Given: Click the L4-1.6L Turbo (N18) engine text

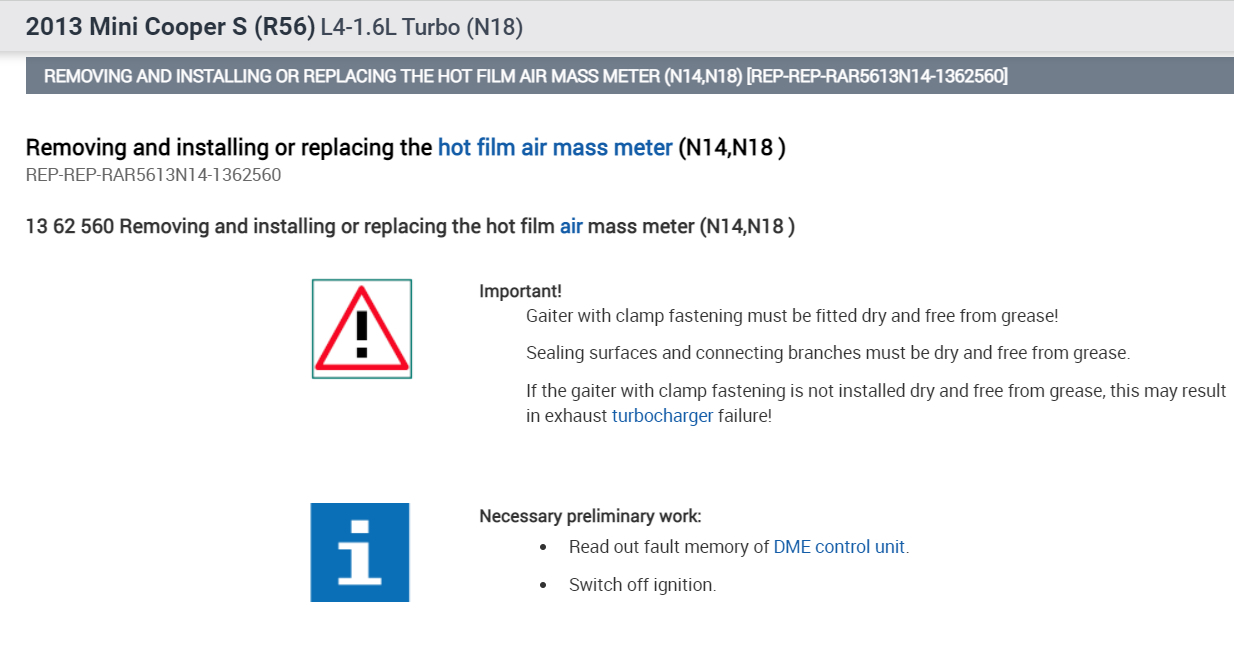Looking at the screenshot, I should tap(421, 28).
